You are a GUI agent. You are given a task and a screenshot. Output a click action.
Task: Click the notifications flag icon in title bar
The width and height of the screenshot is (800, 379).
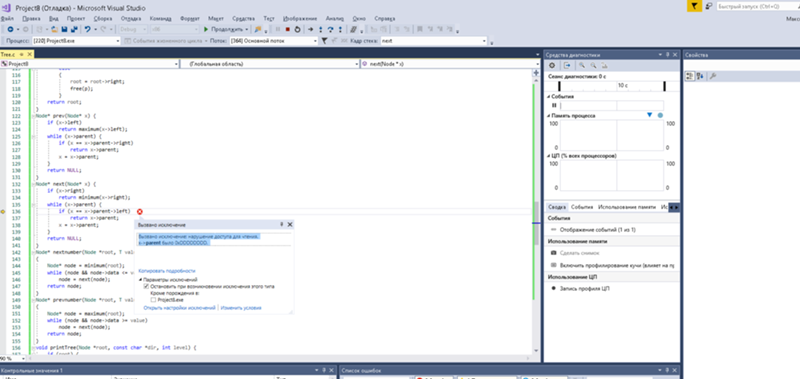pos(694,6)
